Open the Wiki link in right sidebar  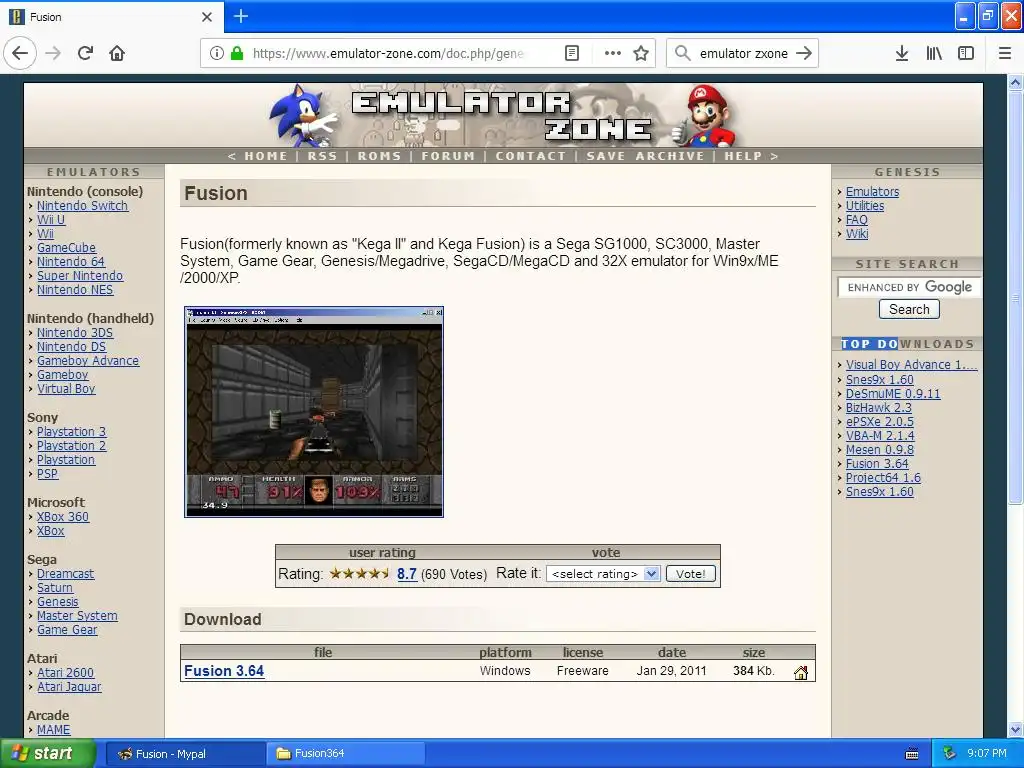[x=857, y=234]
